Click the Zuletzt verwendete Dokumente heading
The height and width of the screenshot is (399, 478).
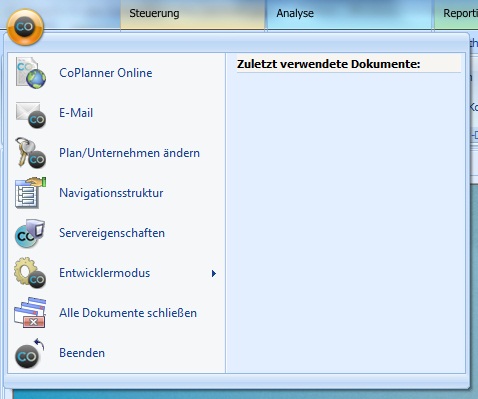pos(329,64)
